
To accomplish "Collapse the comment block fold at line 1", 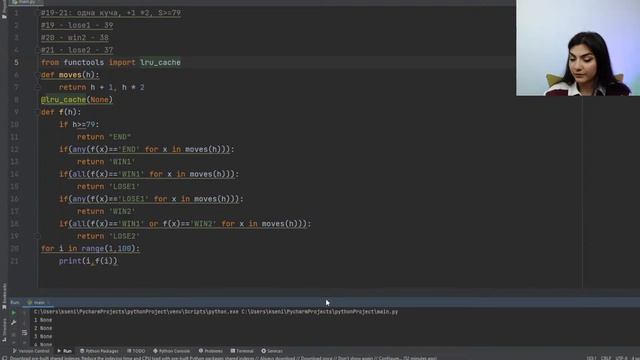I will [x=37, y=13].
